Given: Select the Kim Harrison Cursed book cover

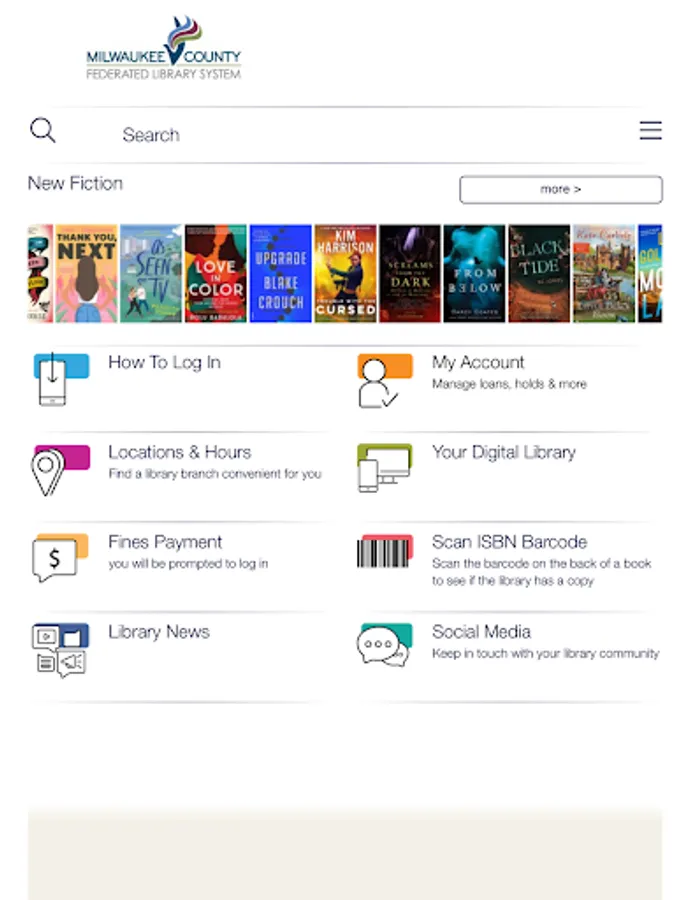Looking at the screenshot, I should 346,273.
